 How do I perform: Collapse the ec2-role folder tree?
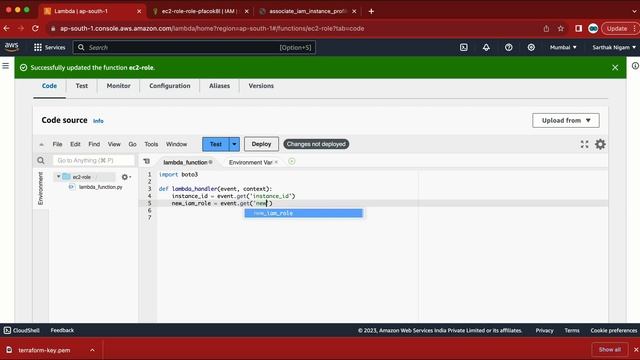coord(58,176)
